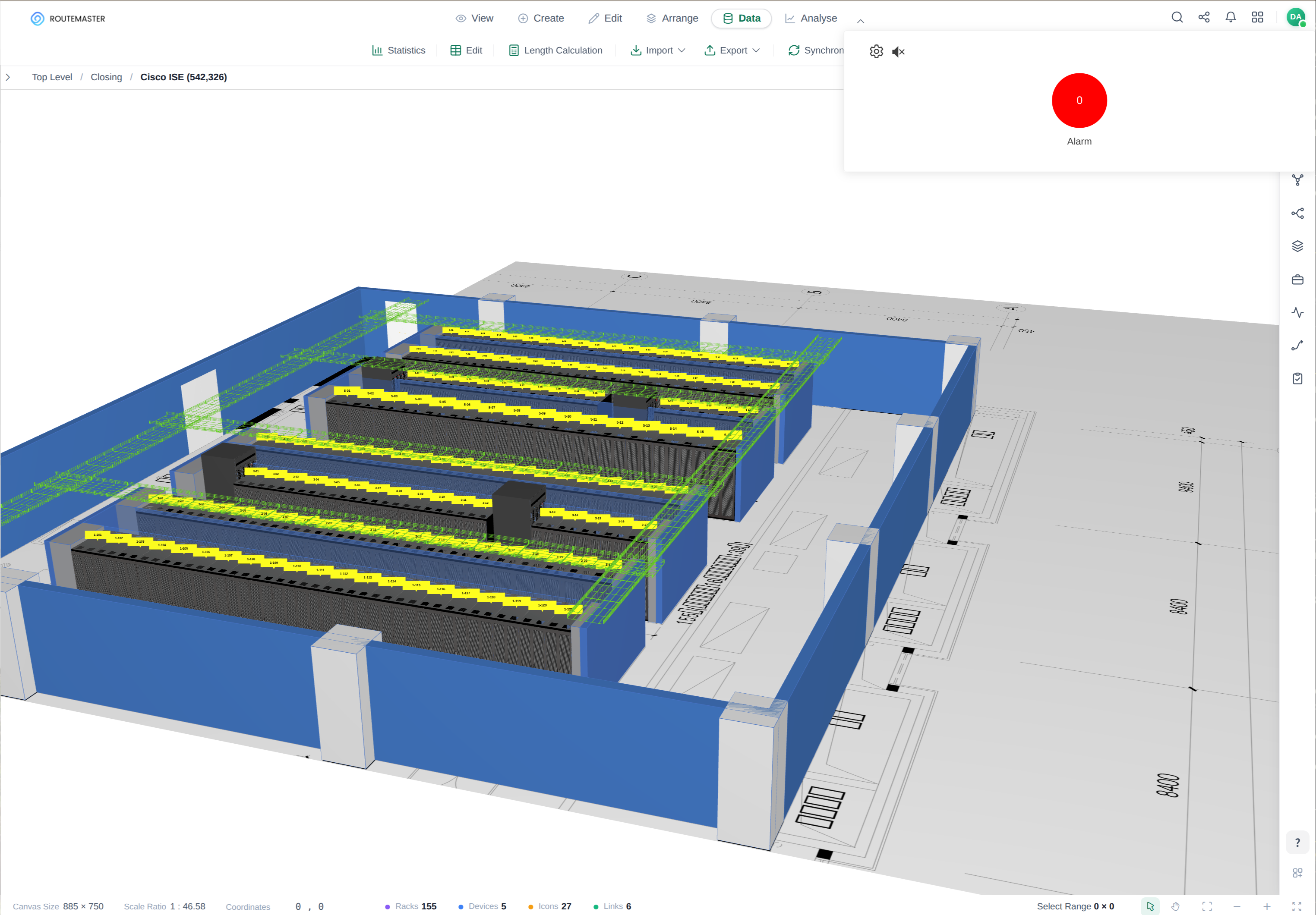1316x915 pixels.
Task: Open the search magnifier icon
Action: click(x=1177, y=17)
